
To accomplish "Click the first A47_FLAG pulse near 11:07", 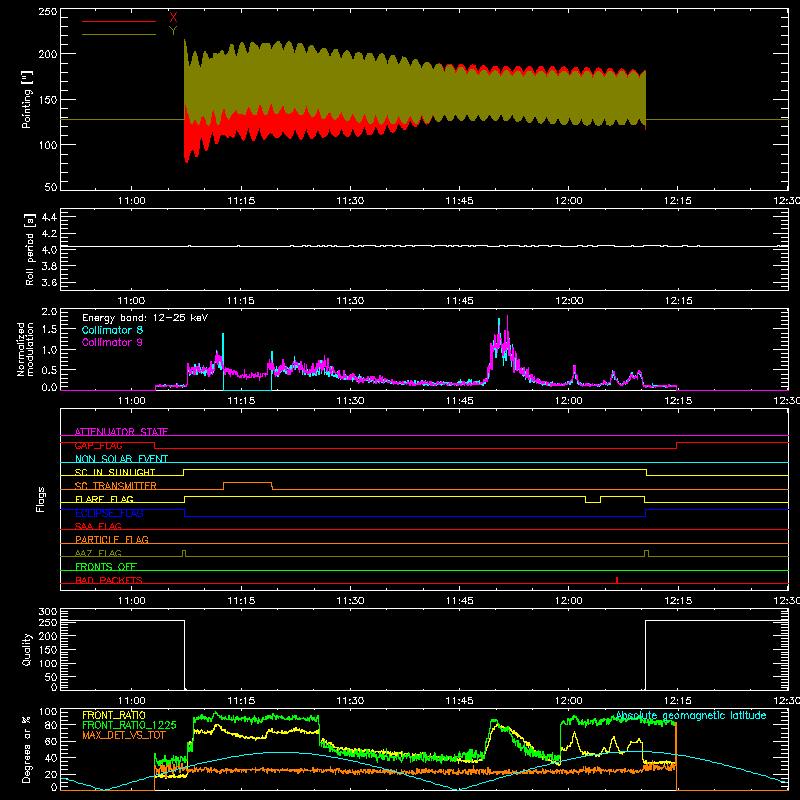I will (184, 553).
